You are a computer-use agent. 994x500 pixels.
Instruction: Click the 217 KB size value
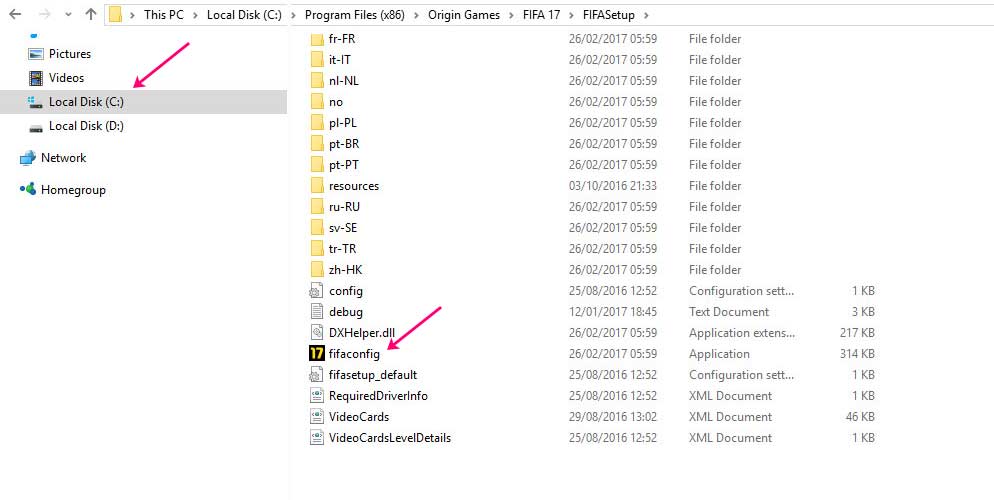(x=857, y=333)
